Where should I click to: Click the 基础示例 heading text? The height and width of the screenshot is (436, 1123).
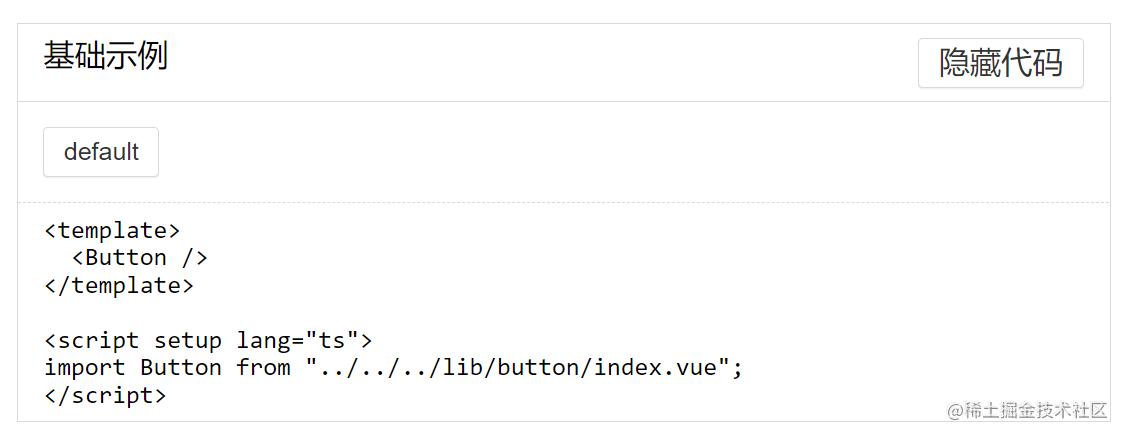point(105,56)
